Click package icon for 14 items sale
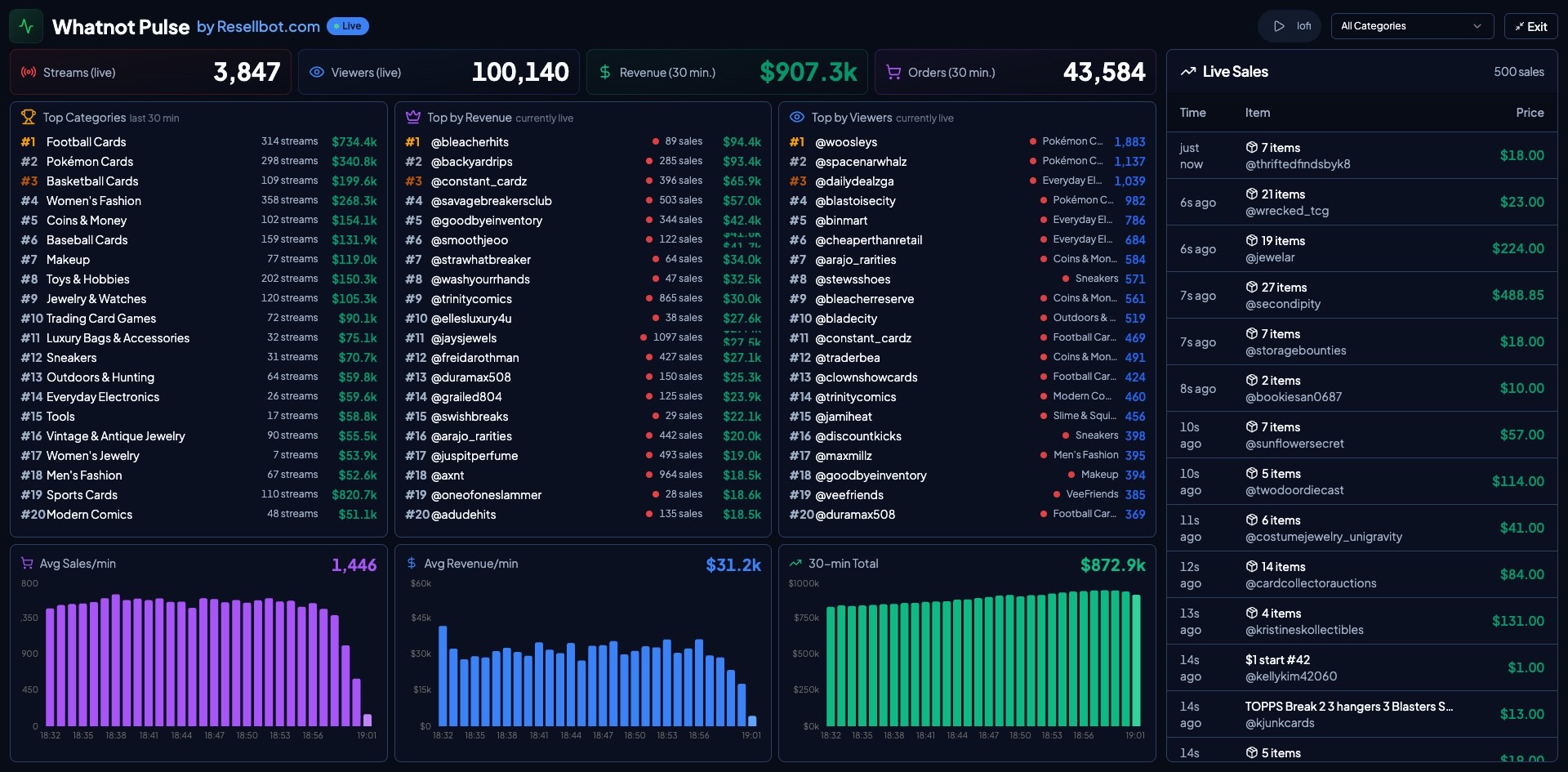Screen dimensions: 1568x772 click(1251, 566)
